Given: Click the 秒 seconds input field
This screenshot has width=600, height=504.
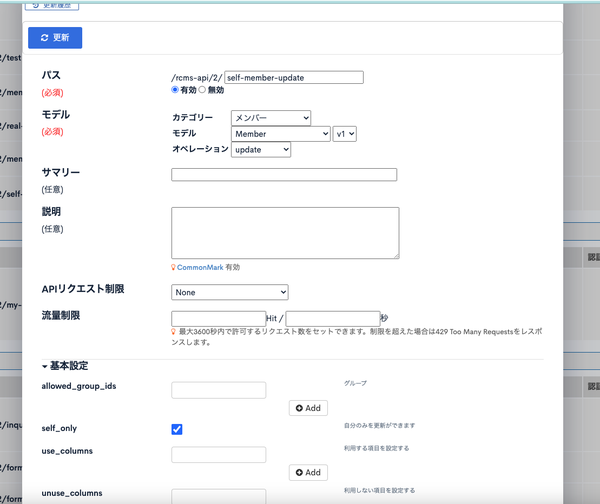Looking at the screenshot, I should tap(333, 318).
